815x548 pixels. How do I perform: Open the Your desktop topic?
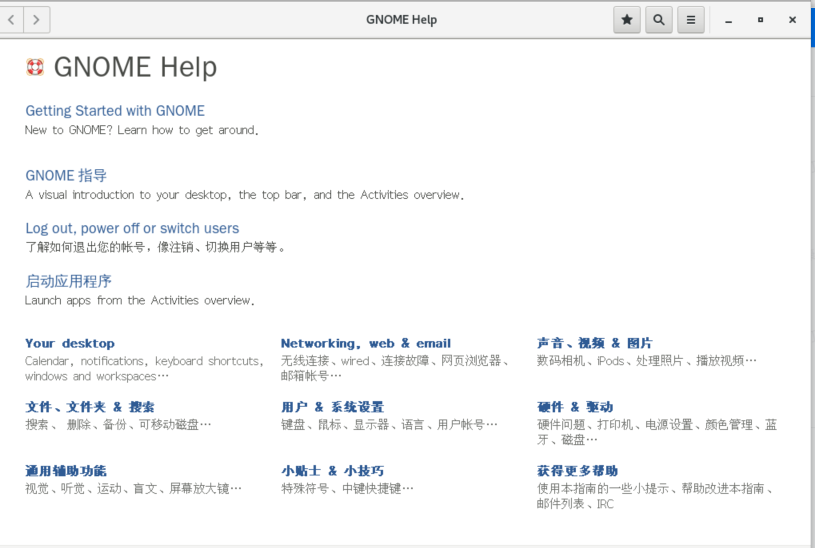pyautogui.click(x=70, y=343)
